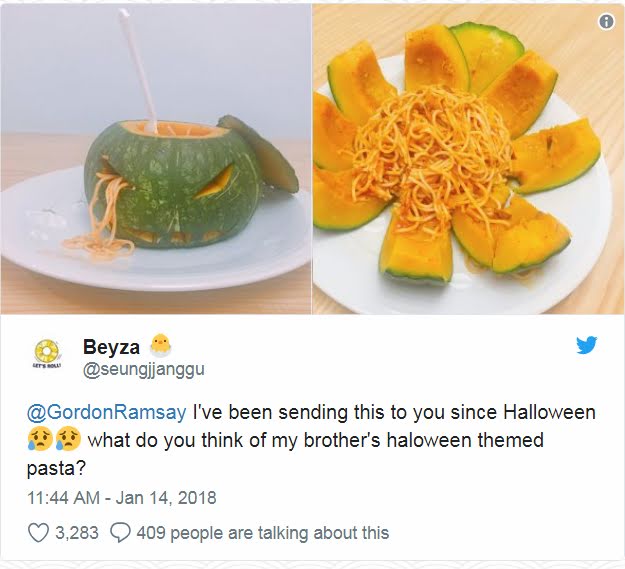This screenshot has width=625, height=569.
Task: Open the @seungjjanggu handle
Action: click(143, 370)
